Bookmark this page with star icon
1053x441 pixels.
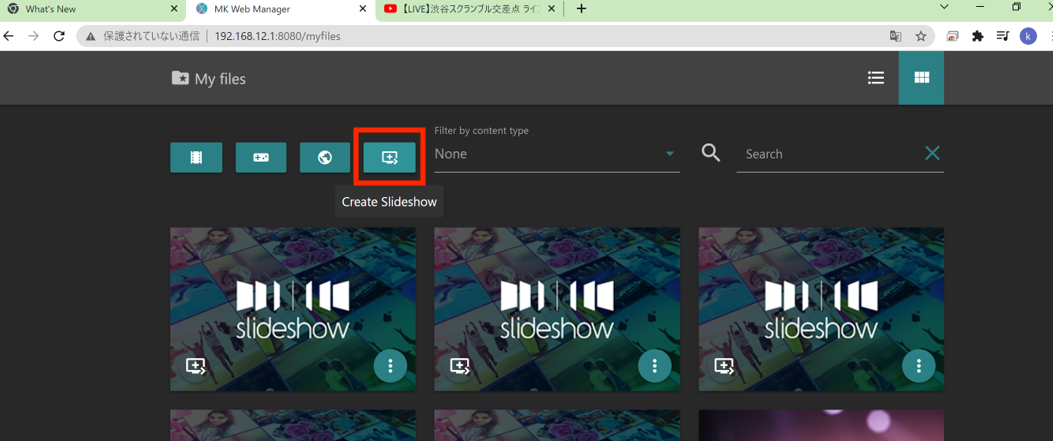tap(921, 36)
